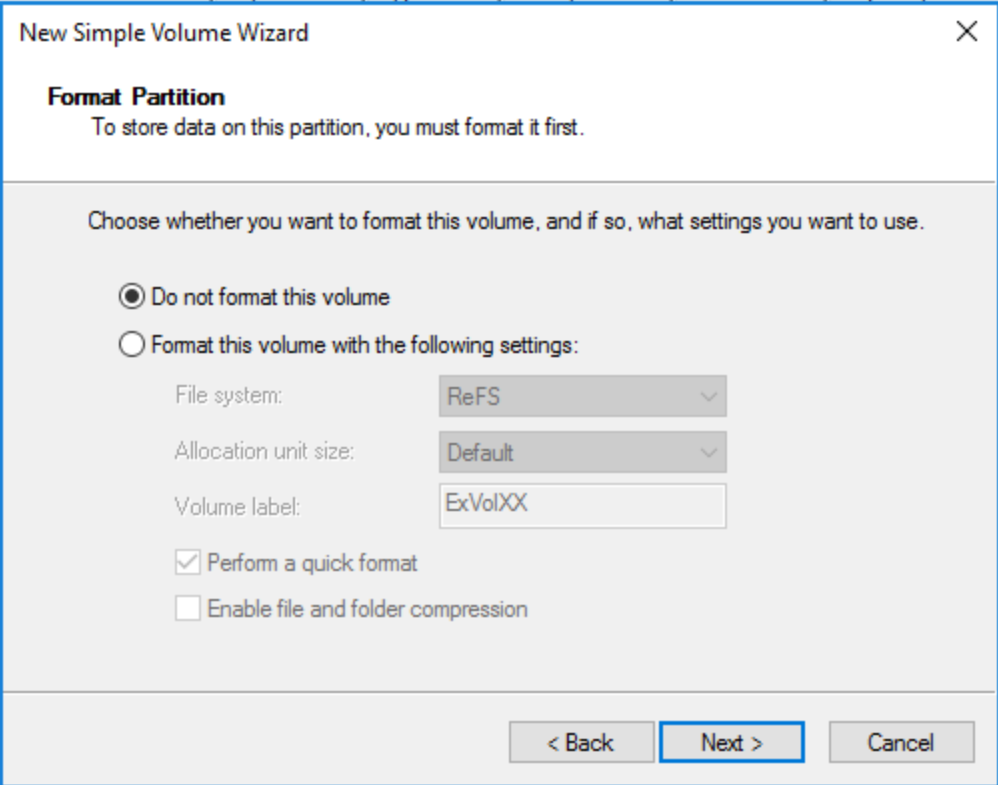Image resolution: width=998 pixels, height=785 pixels.
Task: Cancel the New Simple Volume Wizard
Action: click(x=900, y=742)
